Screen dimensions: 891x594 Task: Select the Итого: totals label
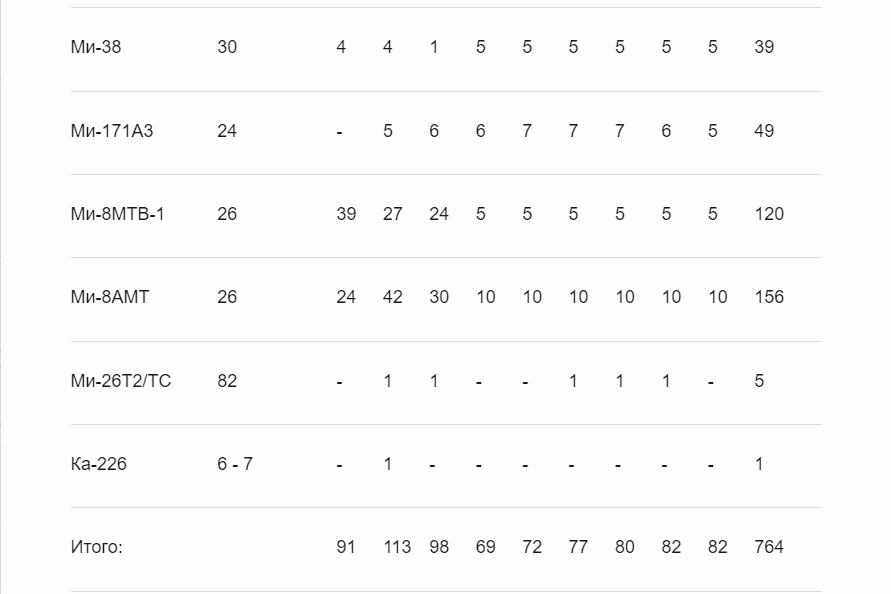pyautogui.click(x=97, y=547)
